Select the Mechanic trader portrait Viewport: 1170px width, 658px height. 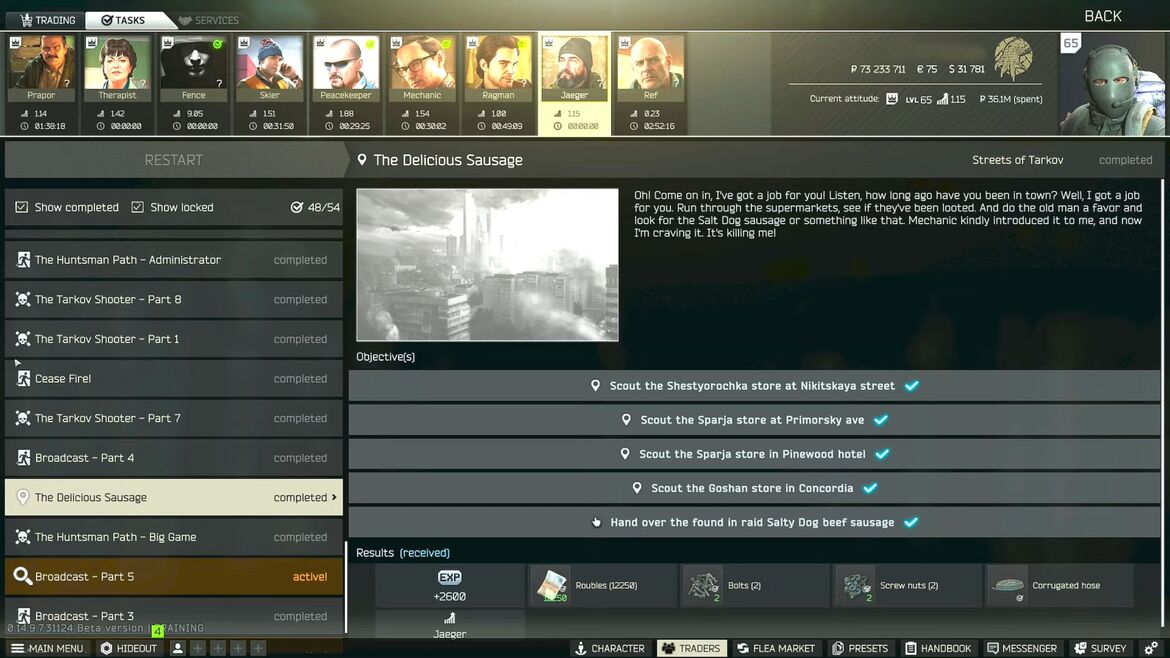[x=422, y=64]
